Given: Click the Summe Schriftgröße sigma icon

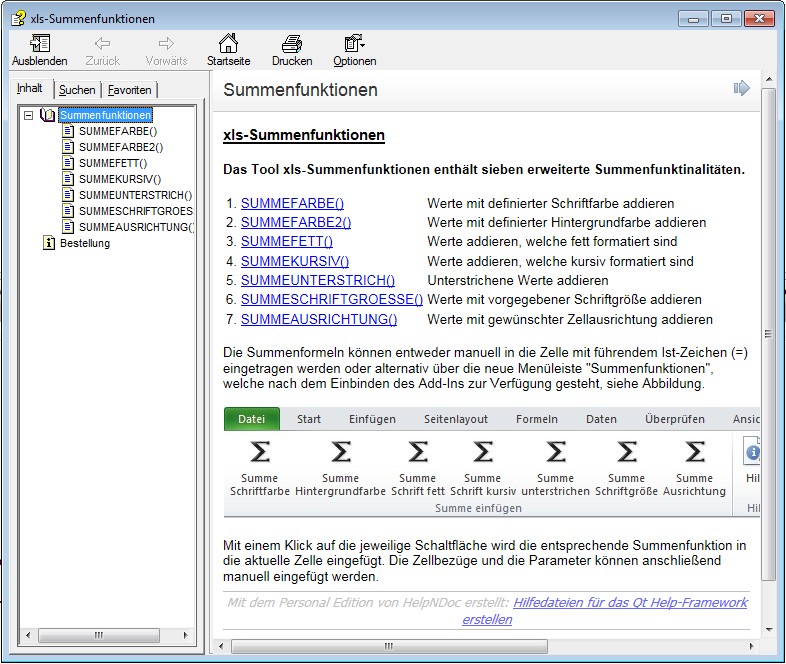Looking at the screenshot, I should 627,452.
